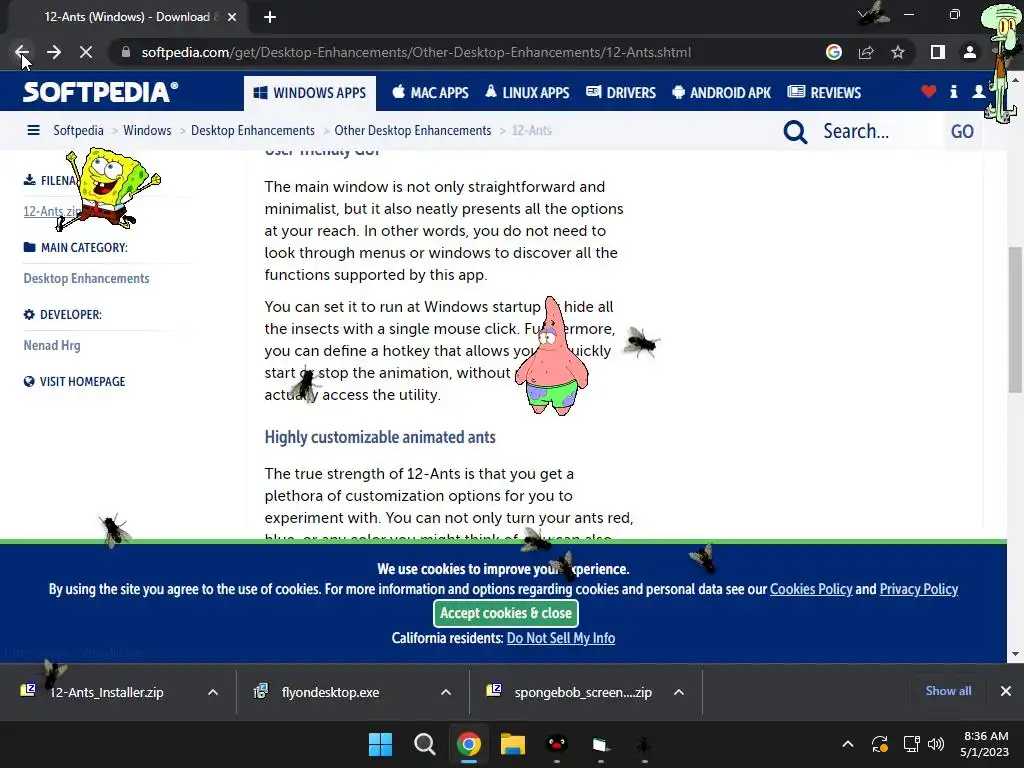The image size is (1024, 768).
Task: Open the Reviews section
Action: tap(824, 93)
